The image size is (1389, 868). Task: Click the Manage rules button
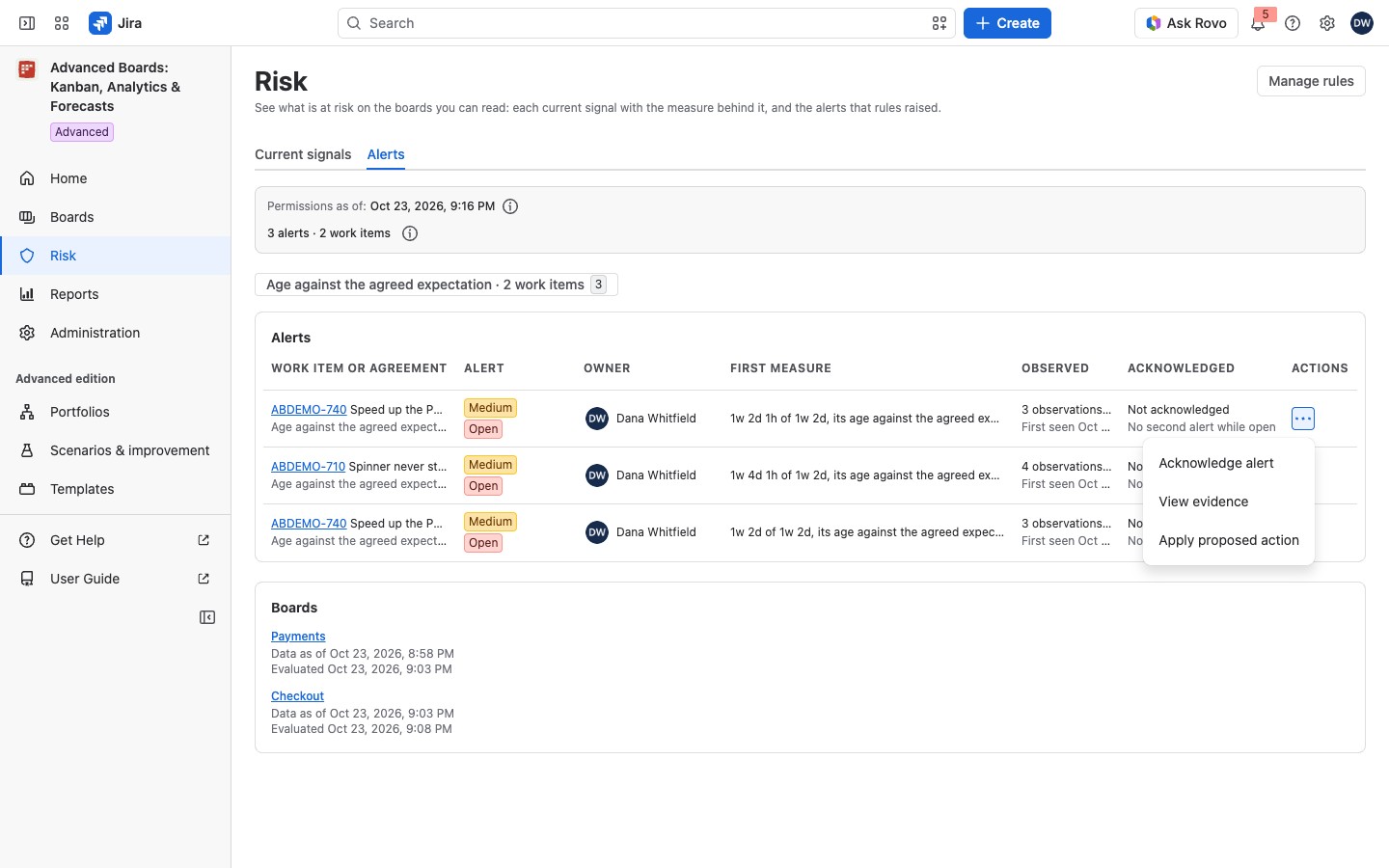[1311, 81]
